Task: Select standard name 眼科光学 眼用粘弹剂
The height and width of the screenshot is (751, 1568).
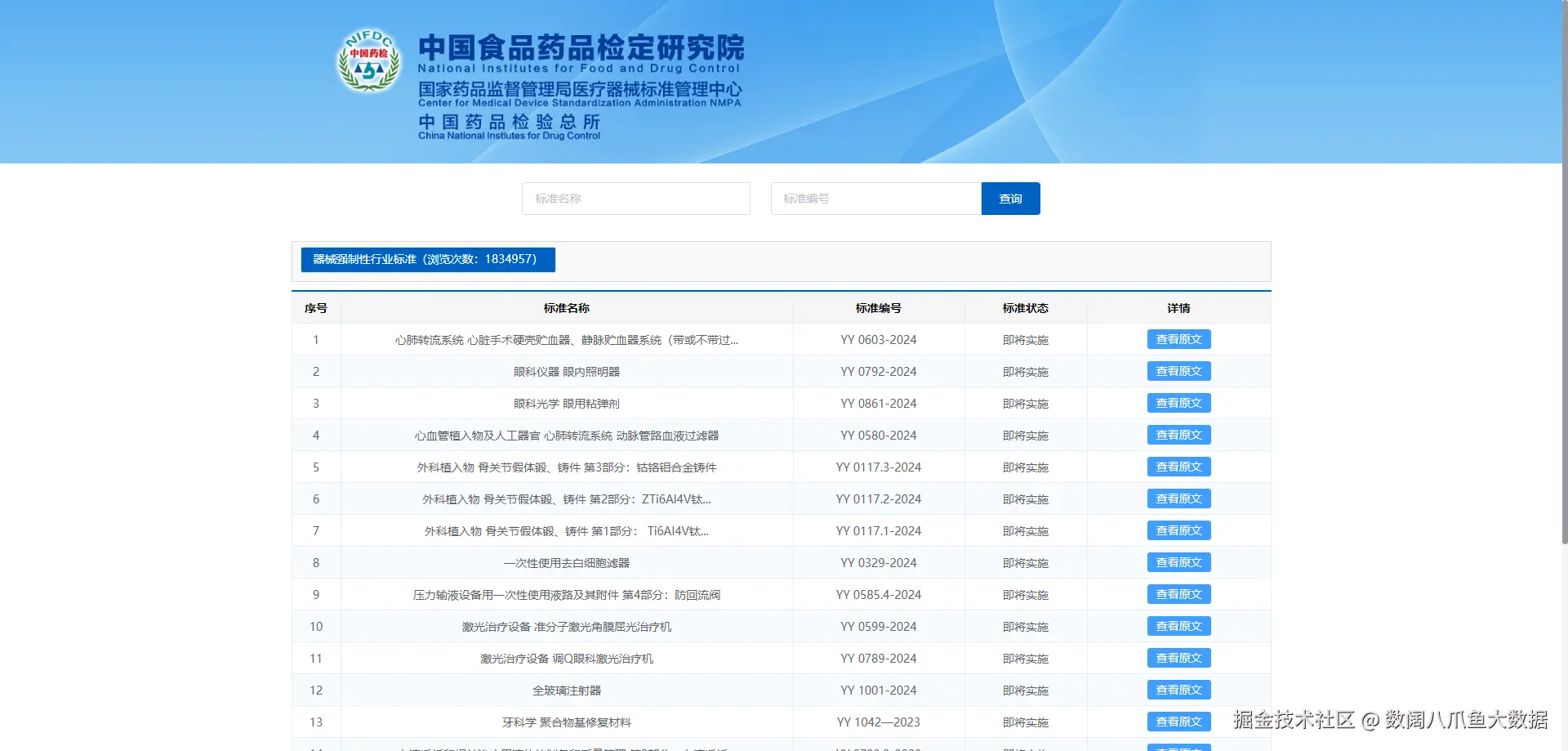Action: (x=567, y=404)
